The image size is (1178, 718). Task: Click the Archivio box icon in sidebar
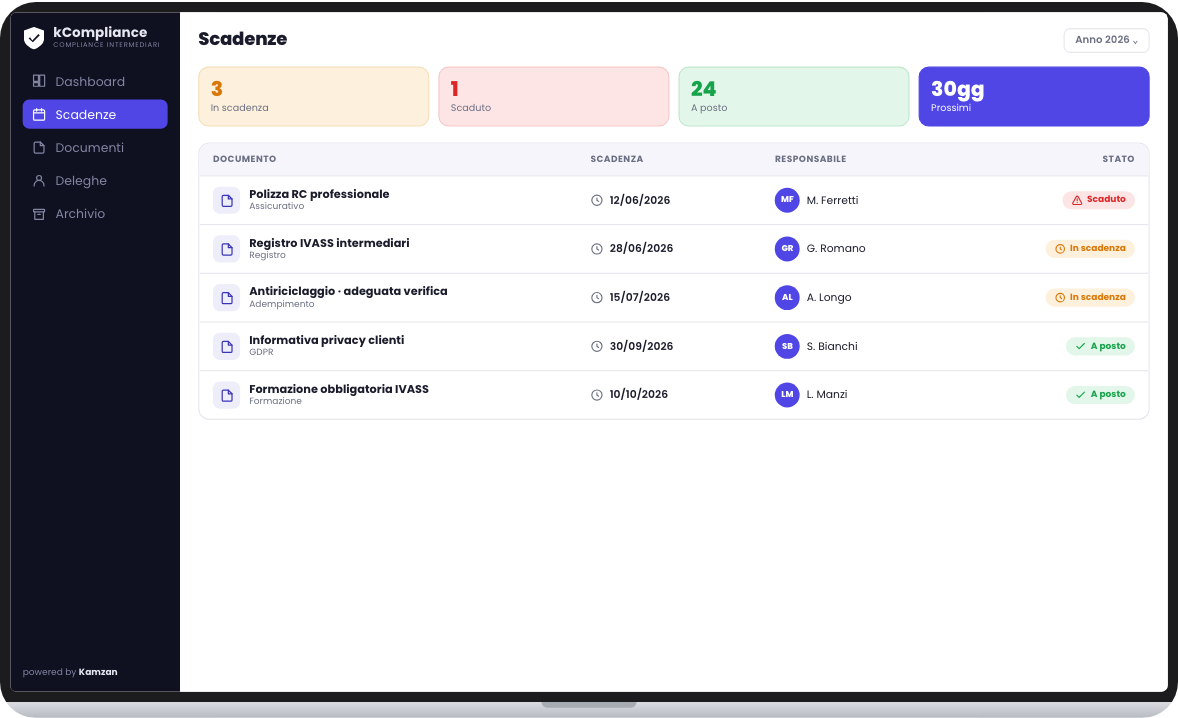coord(39,213)
